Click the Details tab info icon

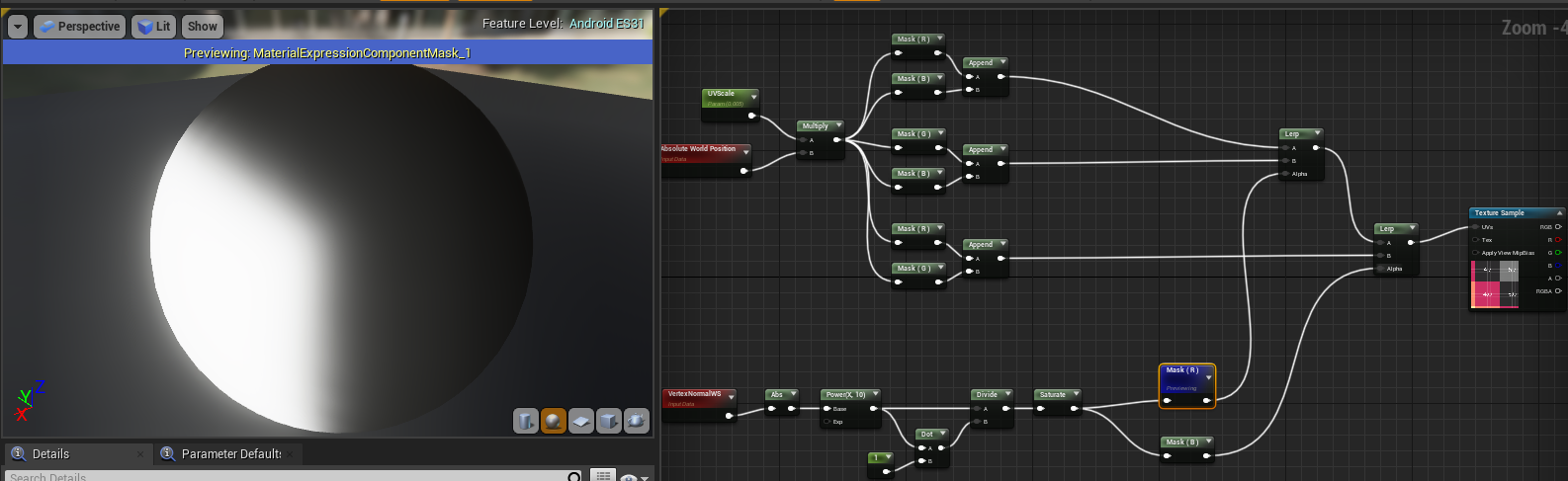point(18,453)
